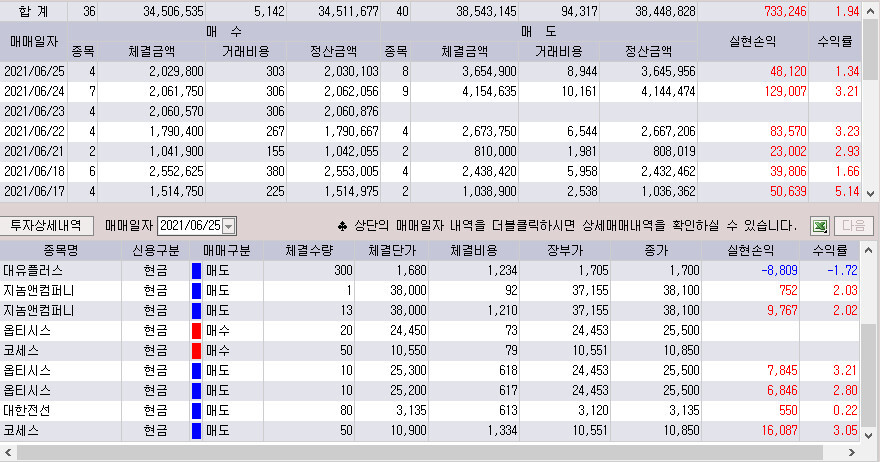Select the 매매구분 column header
Image resolution: width=880 pixels, height=462 pixels.
click(x=226, y=250)
